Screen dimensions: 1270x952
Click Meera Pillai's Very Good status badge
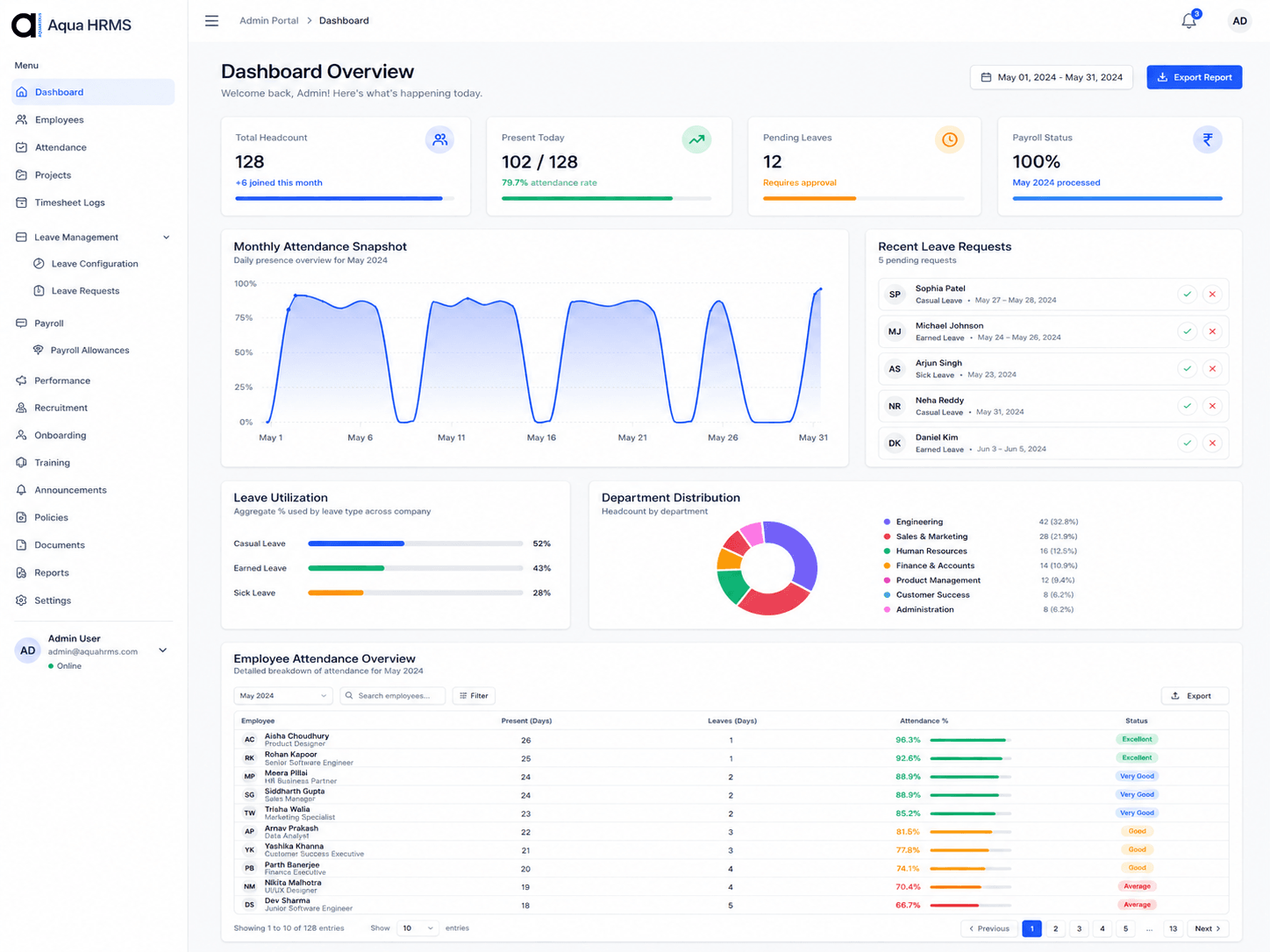pyautogui.click(x=1138, y=776)
